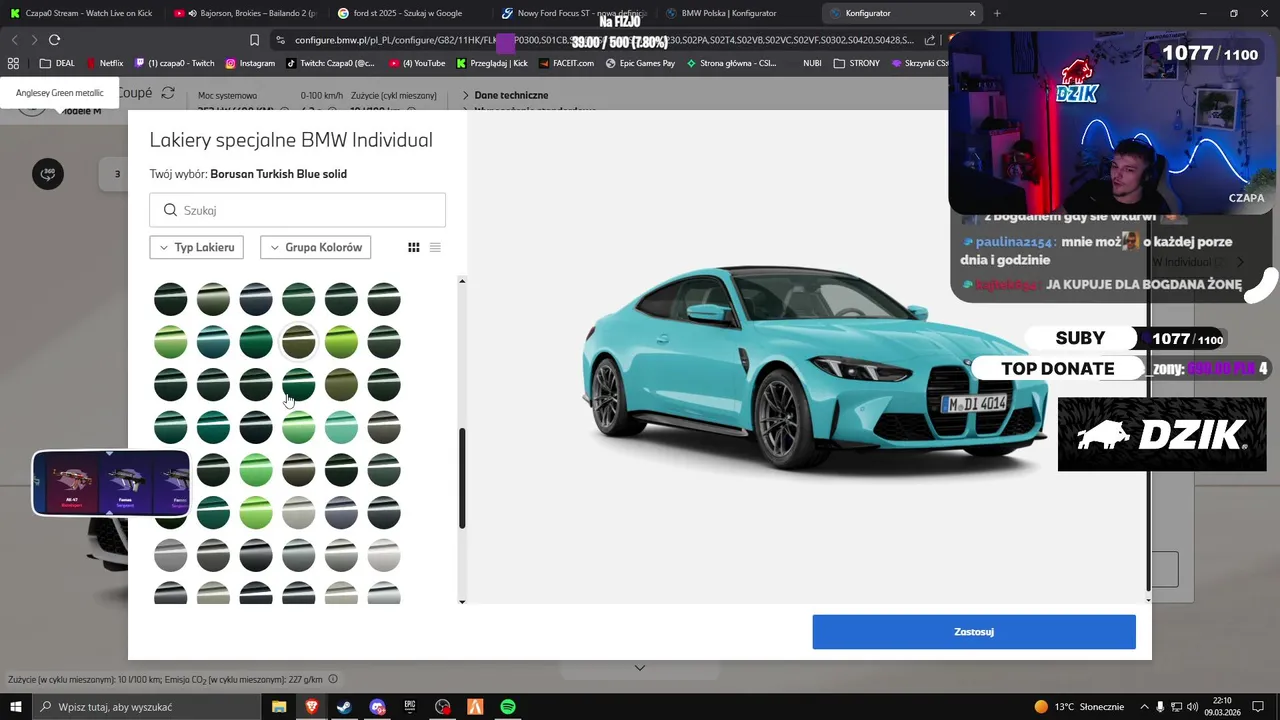Open the Grupa Kolorów dropdown

316,247
